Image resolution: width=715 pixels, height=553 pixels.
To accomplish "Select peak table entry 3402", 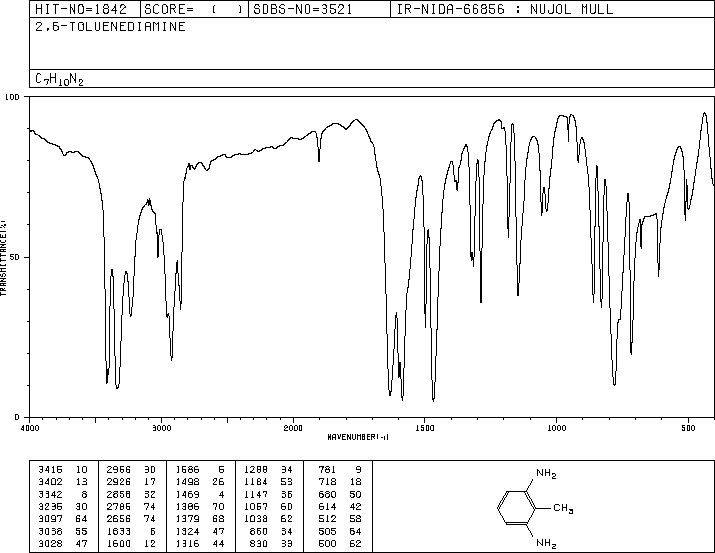I will (x=62, y=482).
